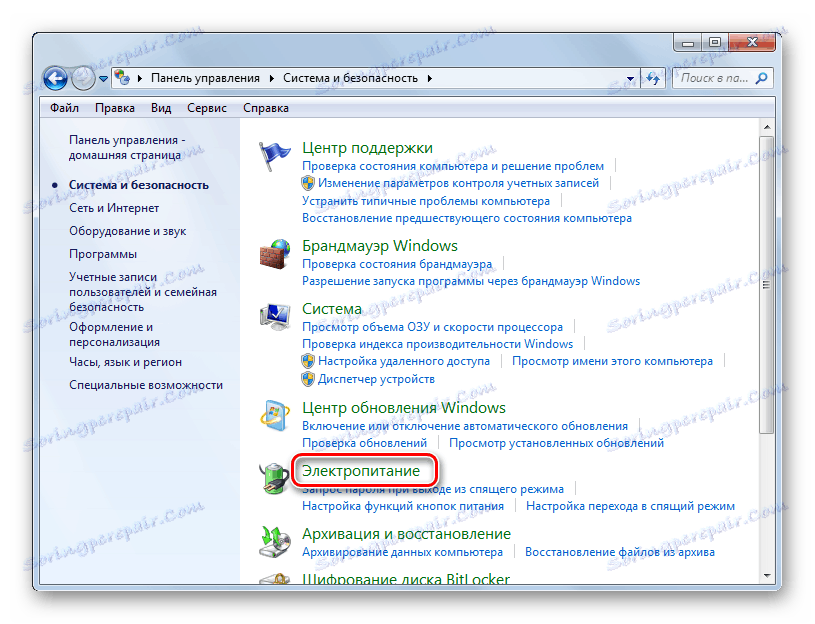Click shield icon beside Изменение параметров контроля
The image size is (815, 624).
308,183
